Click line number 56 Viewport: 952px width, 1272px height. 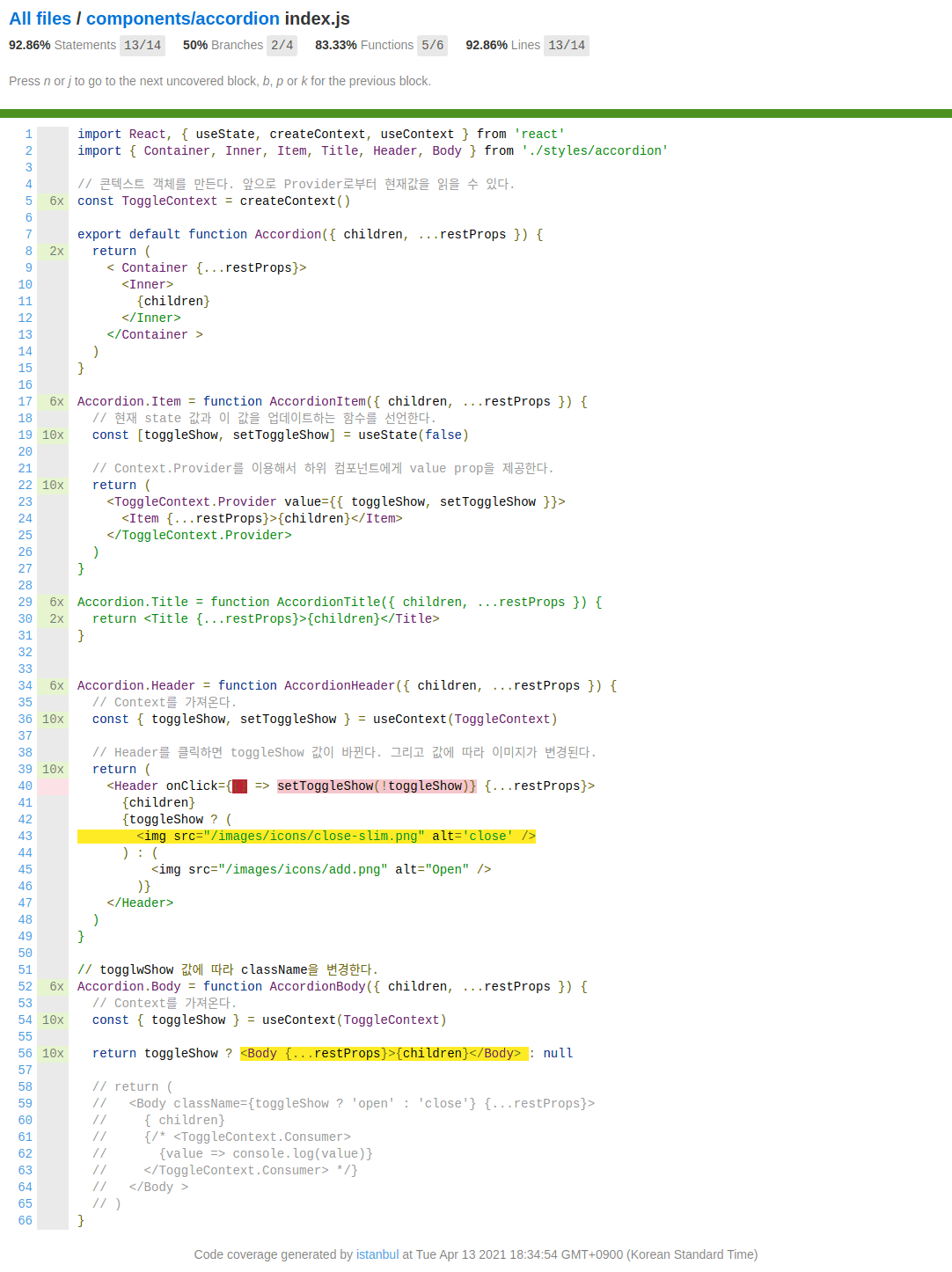click(26, 1054)
